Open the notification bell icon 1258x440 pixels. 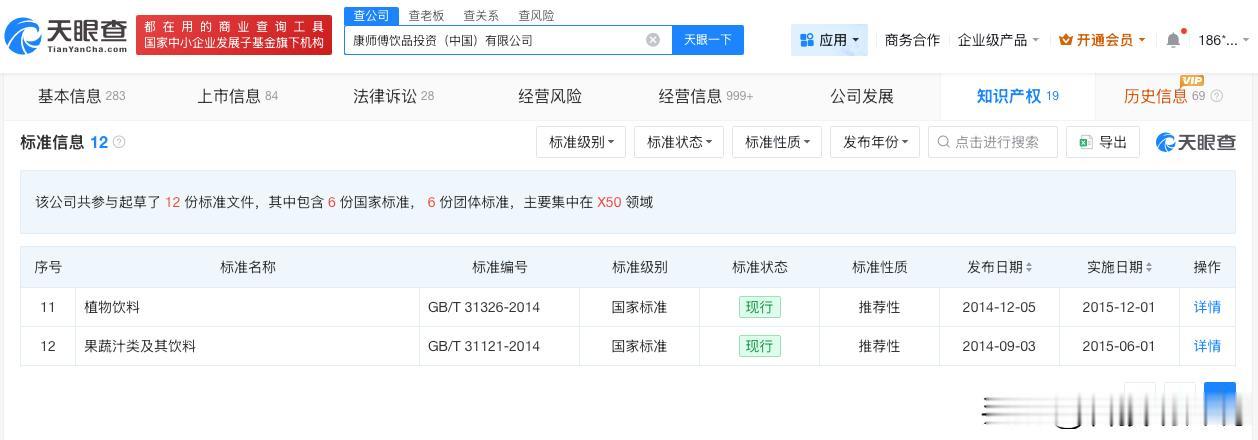click(x=1173, y=40)
